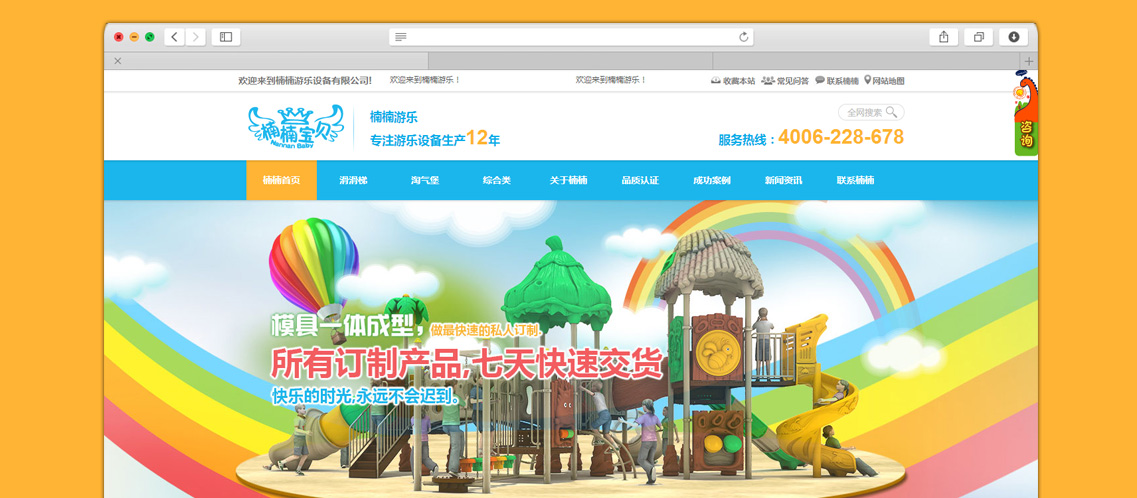Reload the page with the refresh icon

[743, 37]
